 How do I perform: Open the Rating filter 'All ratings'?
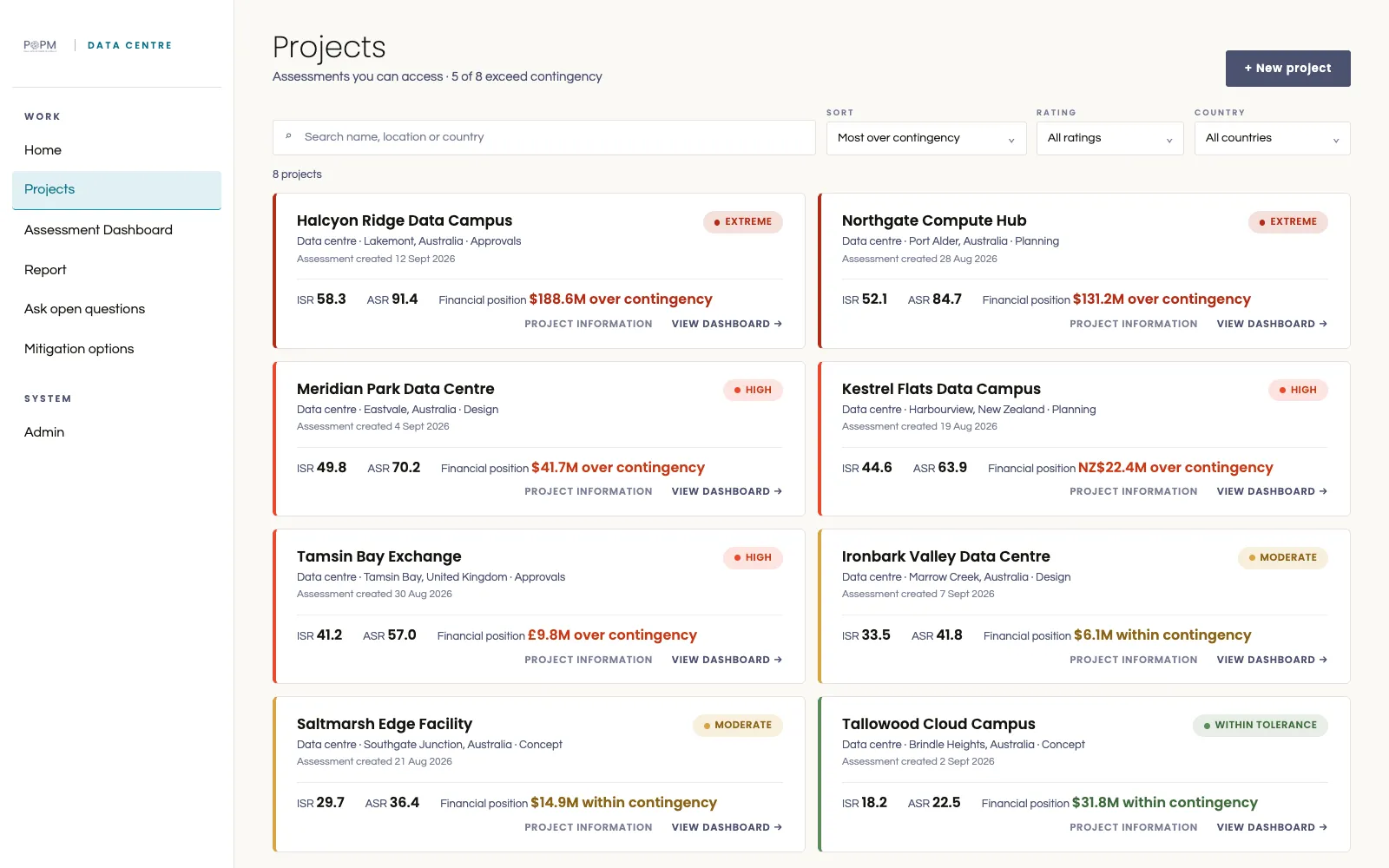tap(1109, 138)
